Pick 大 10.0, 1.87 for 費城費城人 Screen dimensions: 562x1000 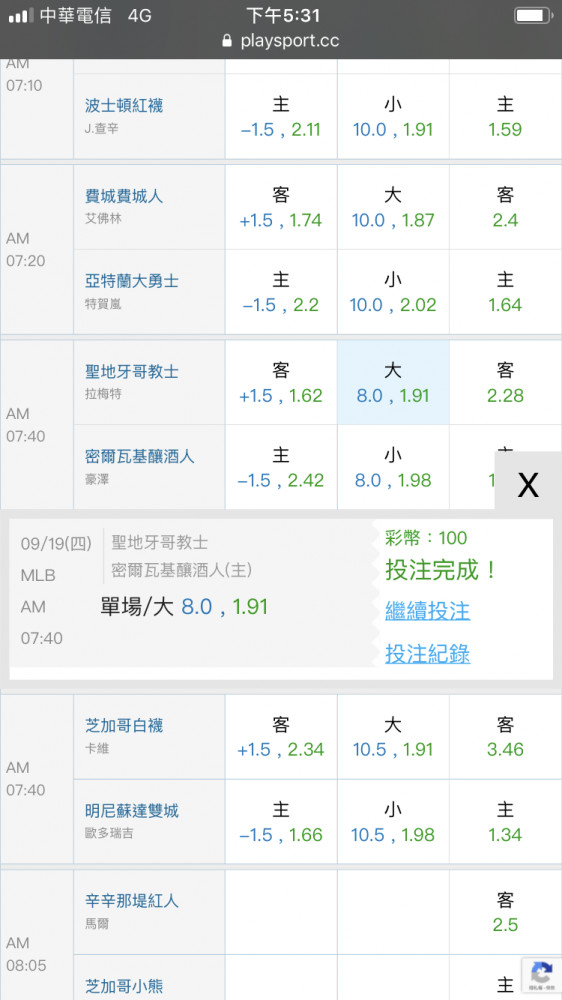coord(393,207)
